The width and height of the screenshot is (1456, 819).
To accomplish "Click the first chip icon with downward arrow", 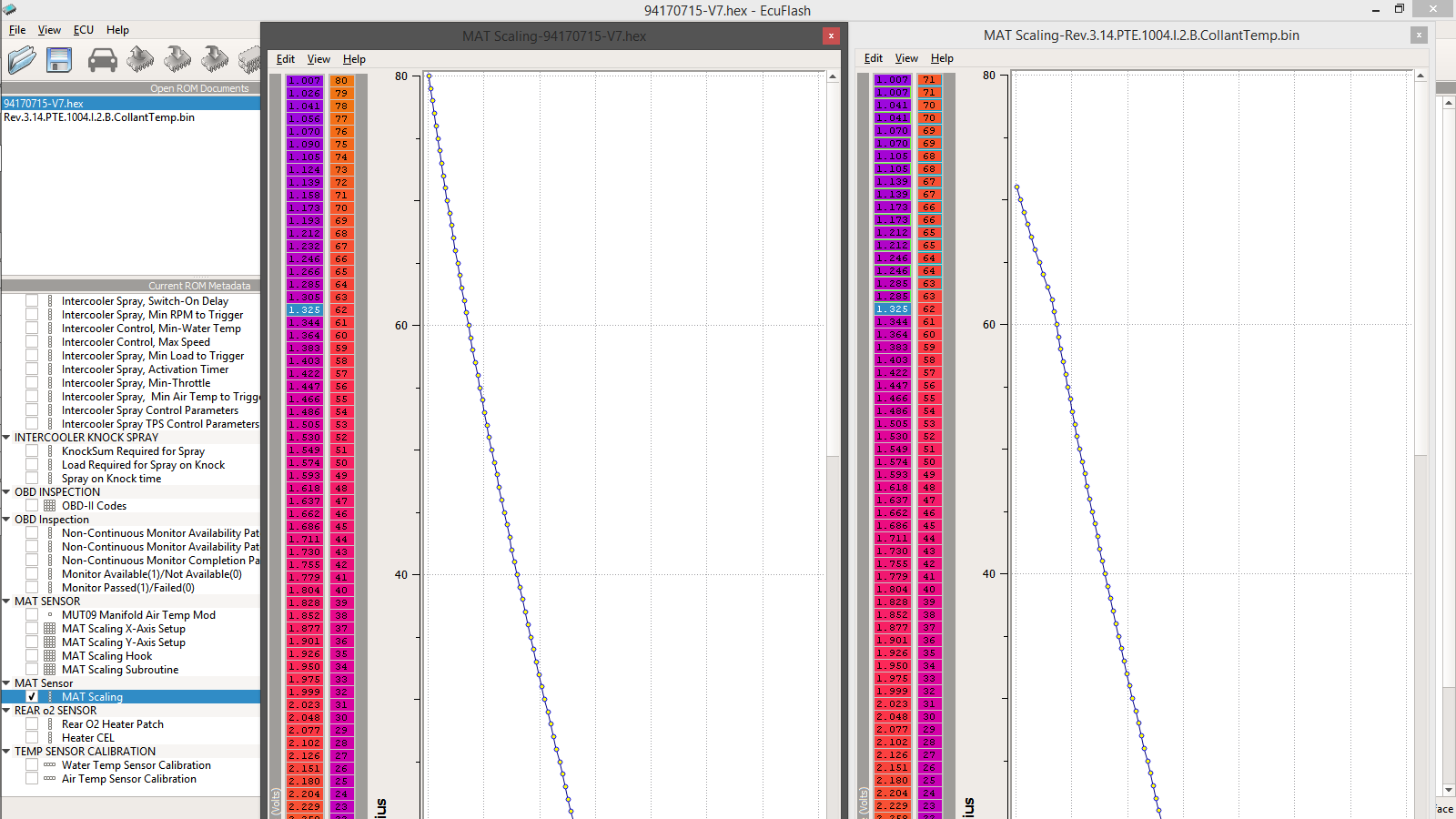I will 177,60.
